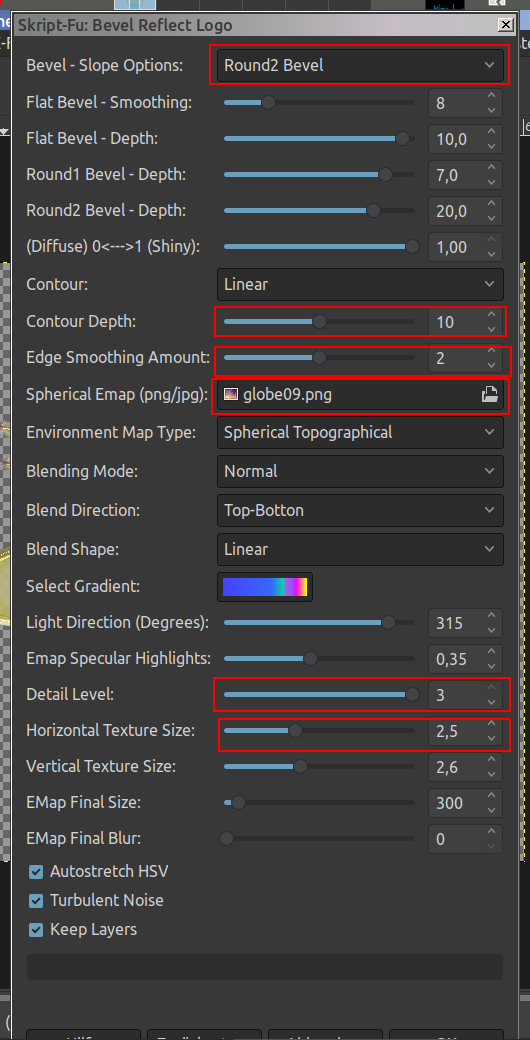
Task: Click the Flat Bevel - Depth slider
Action: (319, 139)
